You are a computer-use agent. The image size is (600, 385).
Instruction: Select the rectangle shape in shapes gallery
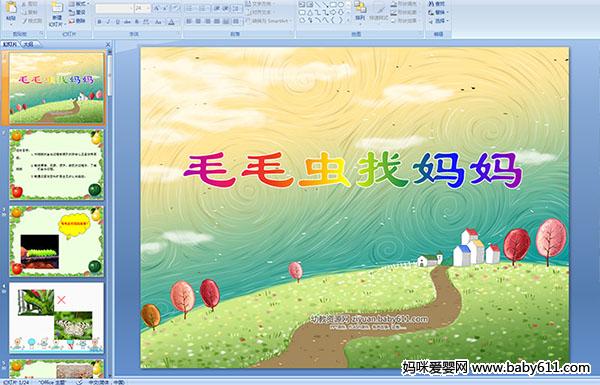(333, 5)
